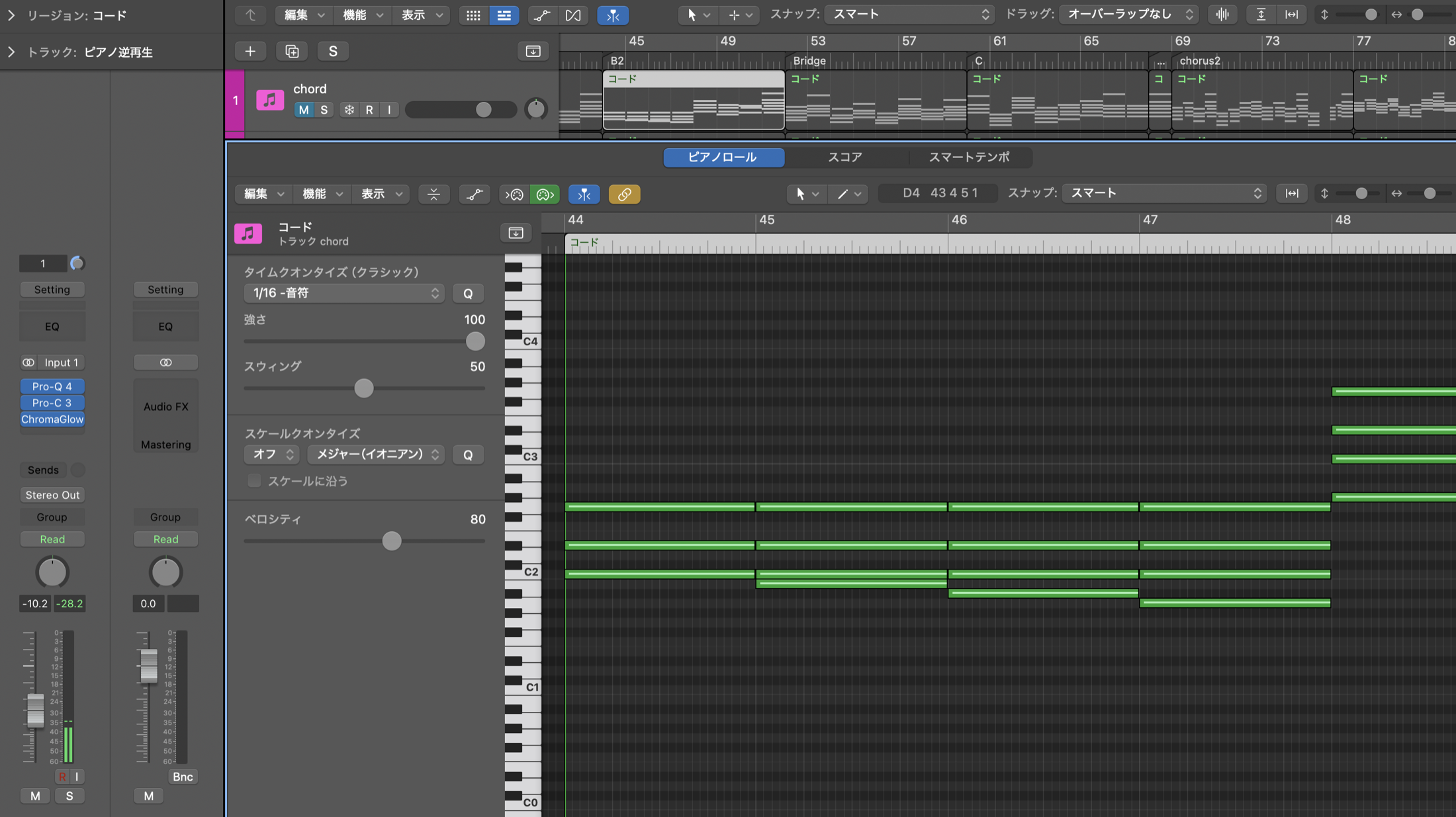
Task: Click the horizontal auto zoom icon in main toolbar
Action: click(1291, 15)
